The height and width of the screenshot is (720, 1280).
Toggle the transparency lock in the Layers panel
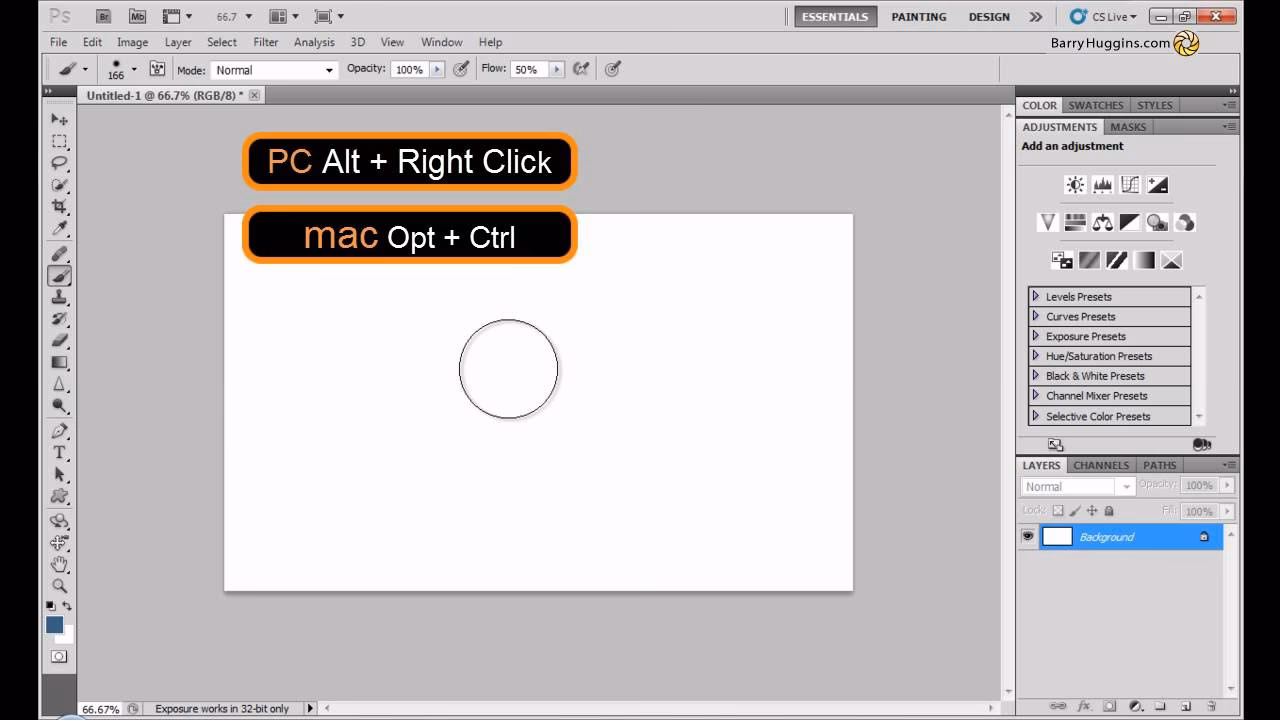point(1059,510)
